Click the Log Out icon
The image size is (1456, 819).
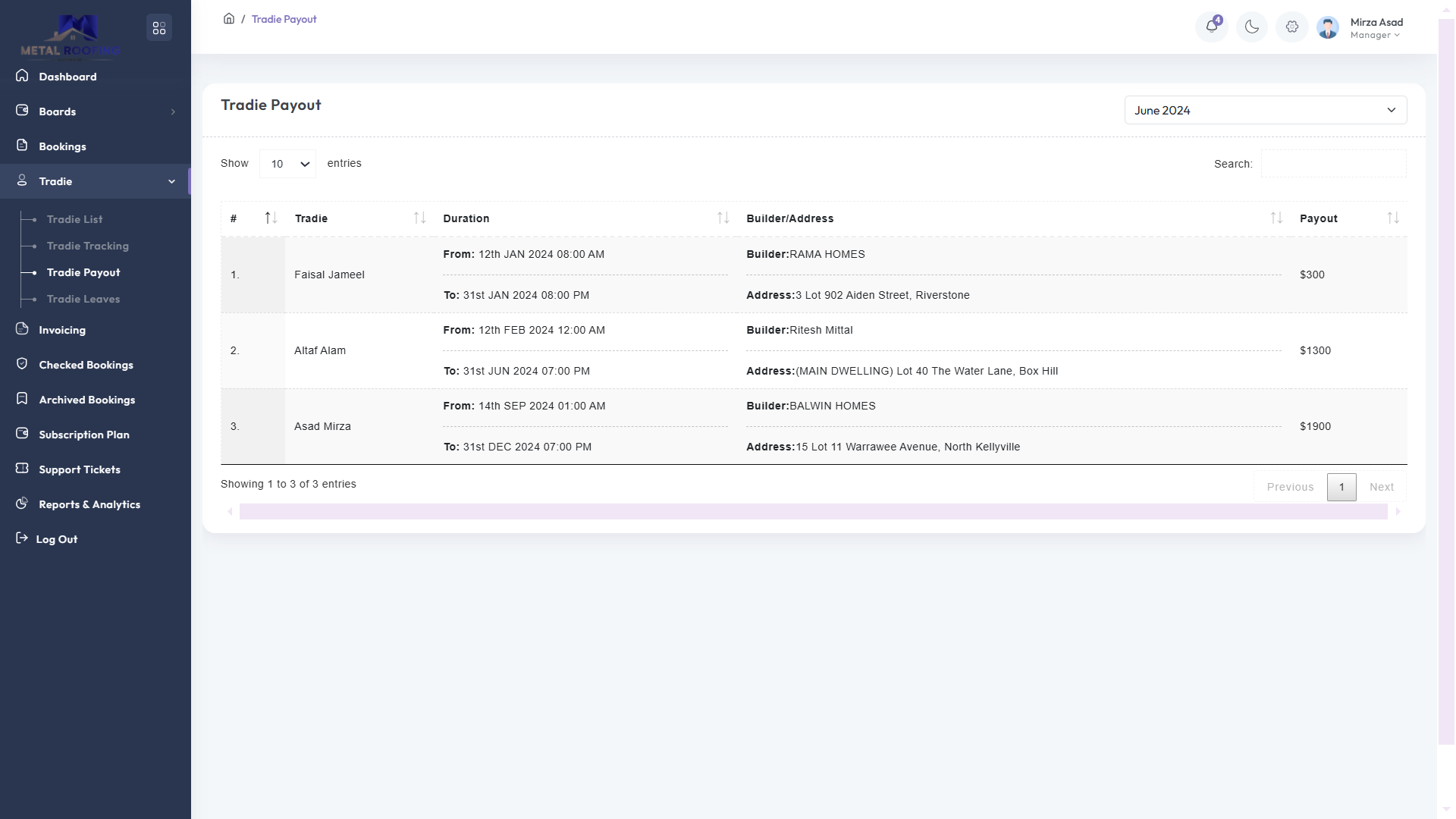tap(22, 538)
